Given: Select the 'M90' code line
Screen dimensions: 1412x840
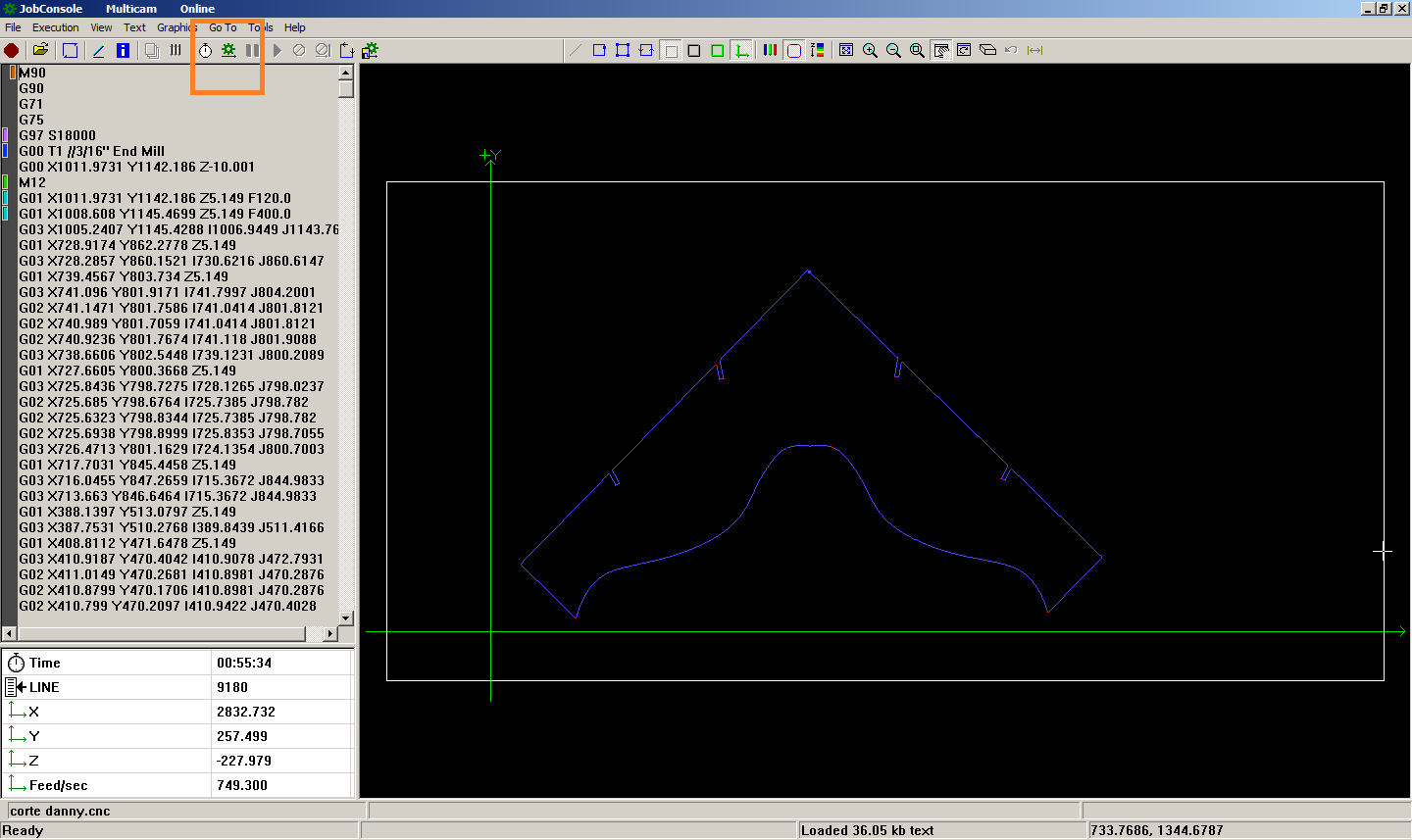Looking at the screenshot, I should point(32,73).
